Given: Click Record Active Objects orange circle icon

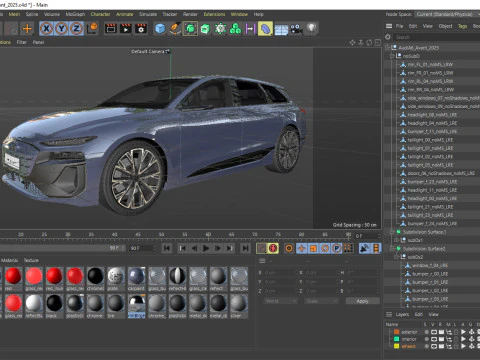Looking at the screenshot, I should [x=289, y=248].
